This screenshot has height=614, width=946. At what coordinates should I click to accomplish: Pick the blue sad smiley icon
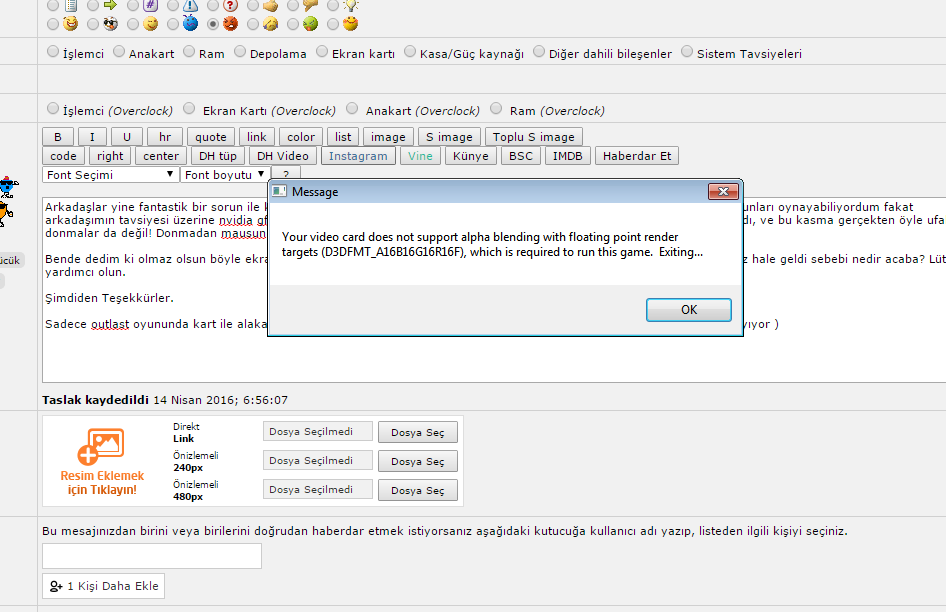click(x=190, y=23)
